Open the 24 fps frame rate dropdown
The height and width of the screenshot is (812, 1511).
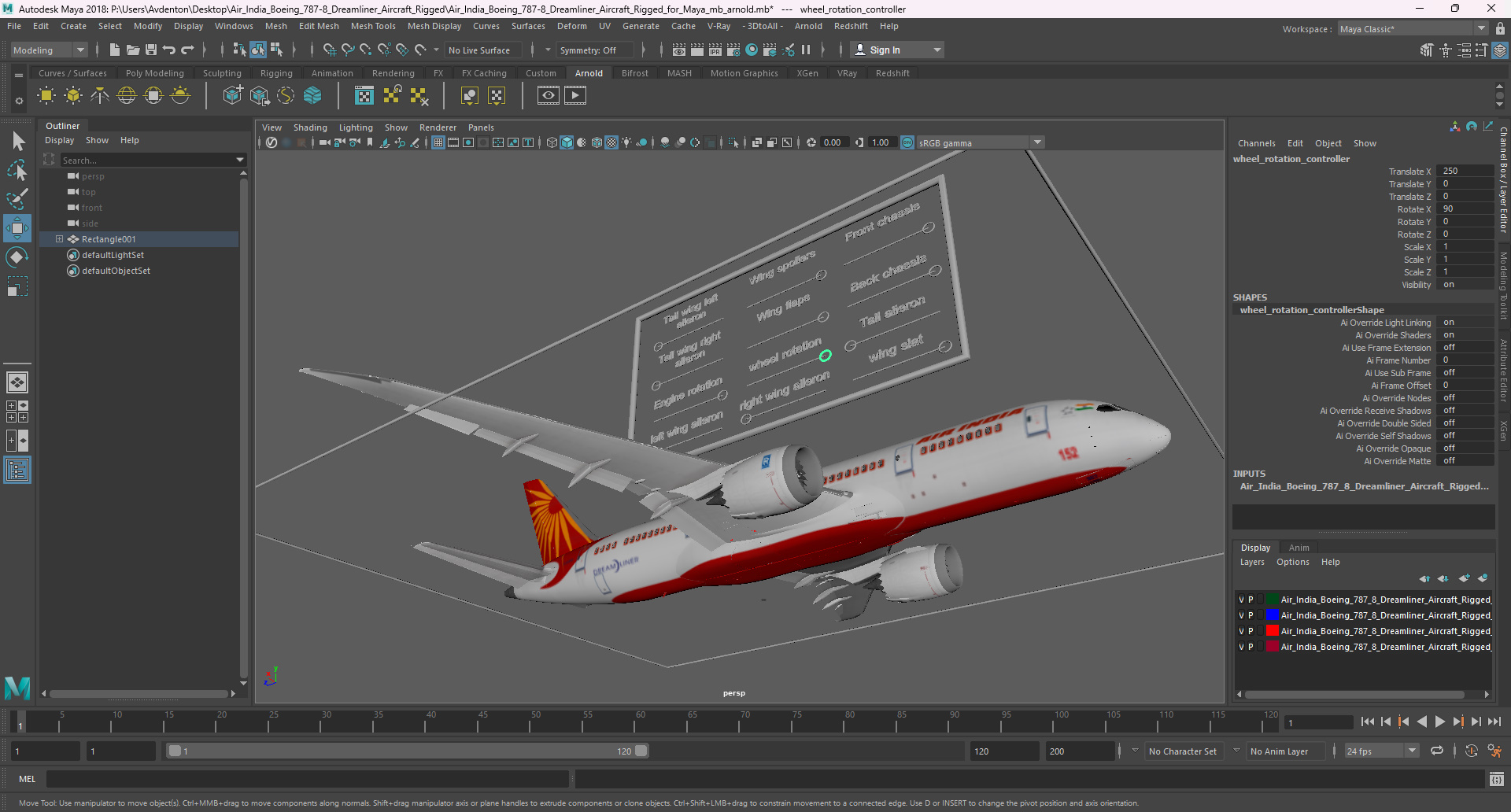[x=1382, y=751]
